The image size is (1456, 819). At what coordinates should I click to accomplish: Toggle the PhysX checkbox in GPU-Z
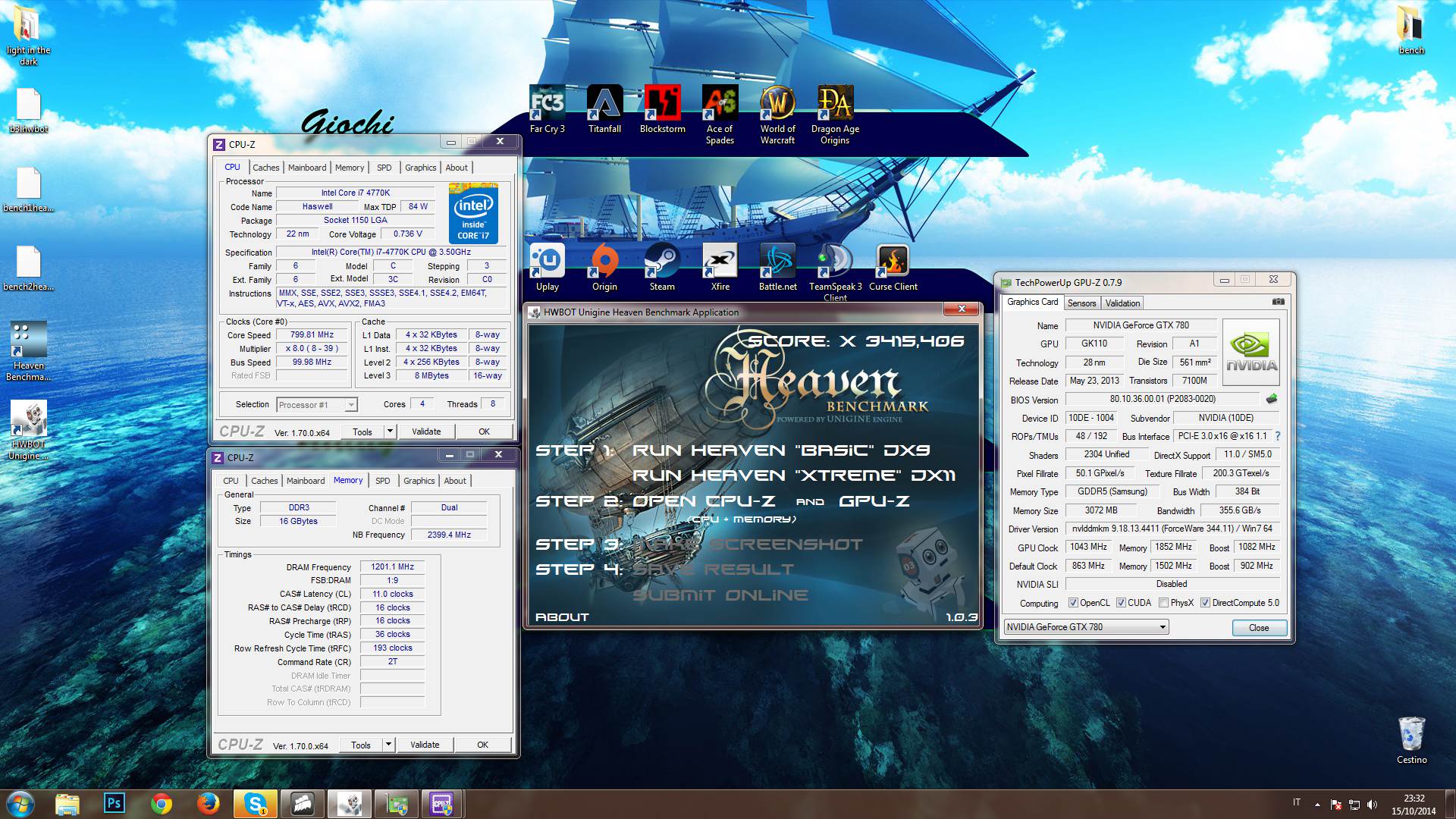point(1163,603)
